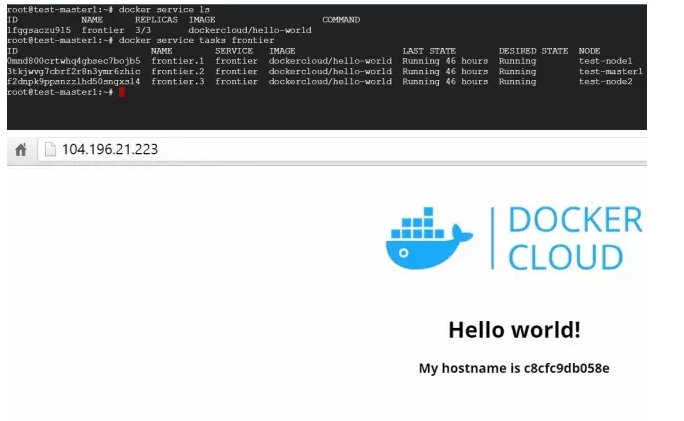Click image name in the frontier.2 row

[330, 72]
